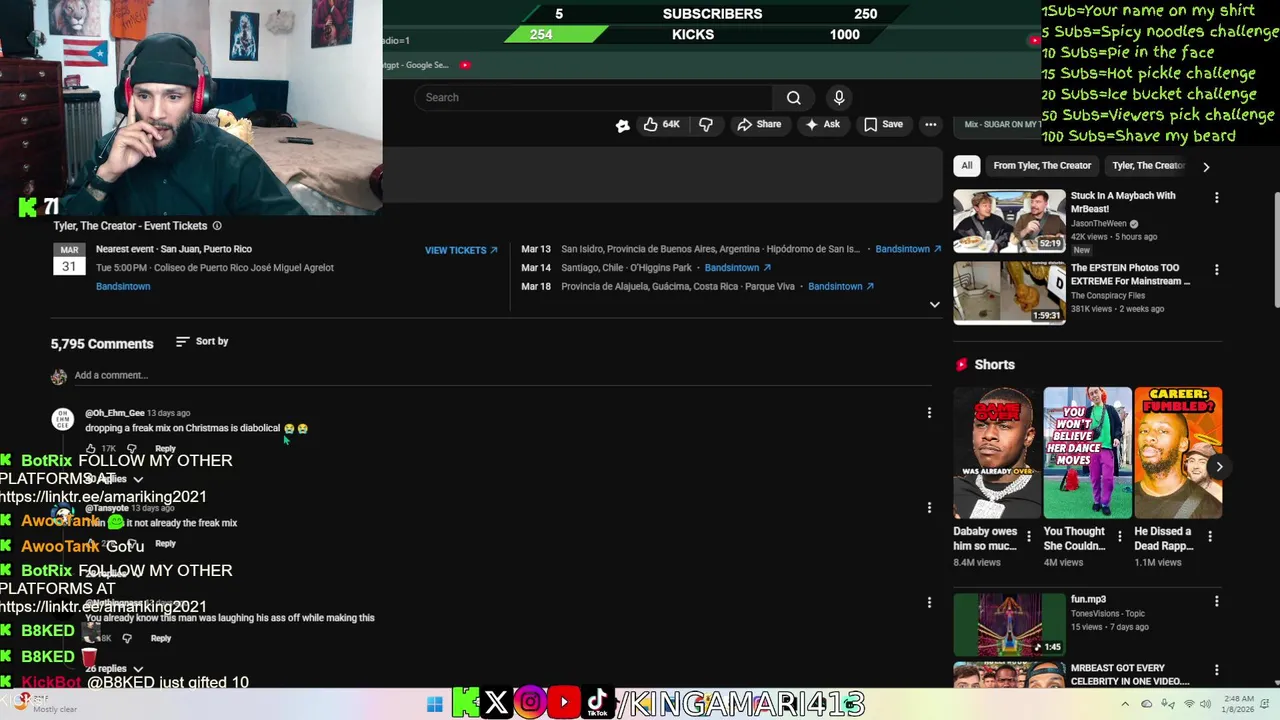Click the remix icon left of the like button
The height and width of the screenshot is (720, 1280).
point(622,125)
